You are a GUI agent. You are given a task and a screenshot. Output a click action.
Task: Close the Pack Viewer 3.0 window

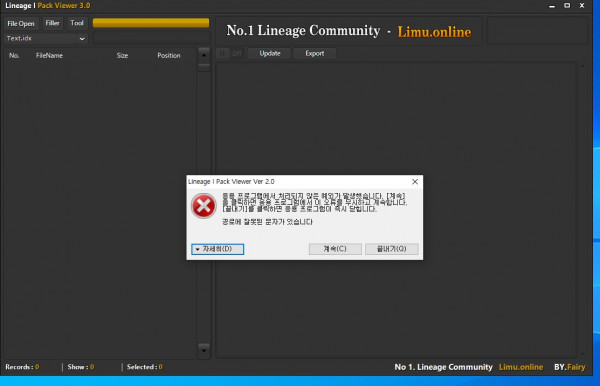pyautogui.click(x=582, y=6)
